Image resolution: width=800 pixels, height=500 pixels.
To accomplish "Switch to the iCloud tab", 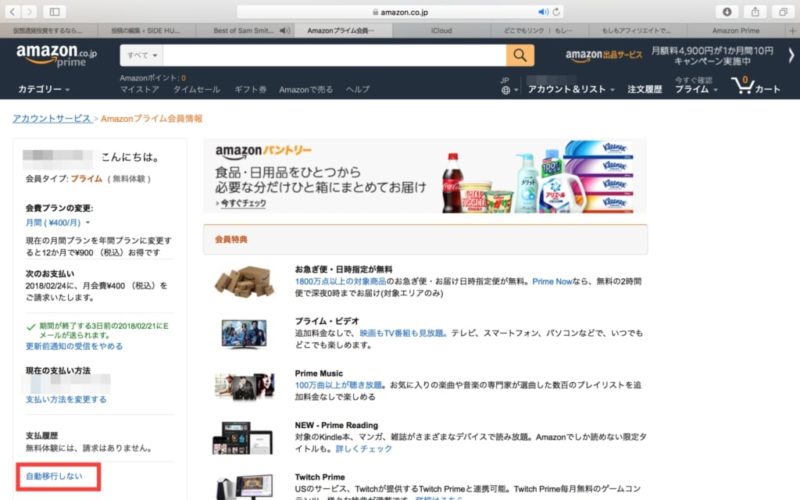I will [441, 31].
